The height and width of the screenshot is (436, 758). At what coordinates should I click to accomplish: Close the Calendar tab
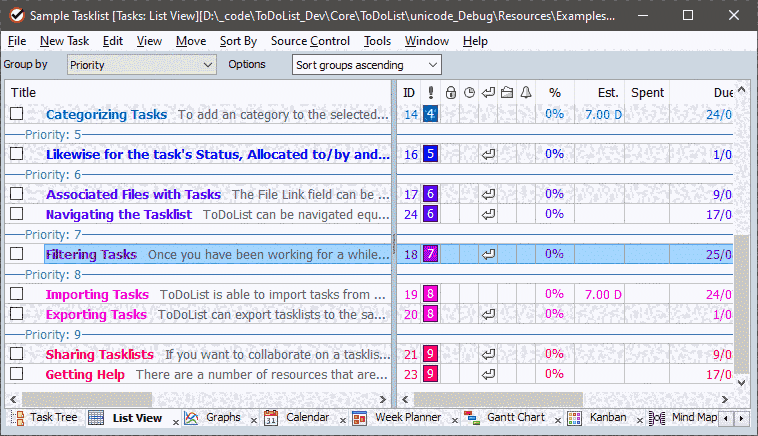coord(343,421)
